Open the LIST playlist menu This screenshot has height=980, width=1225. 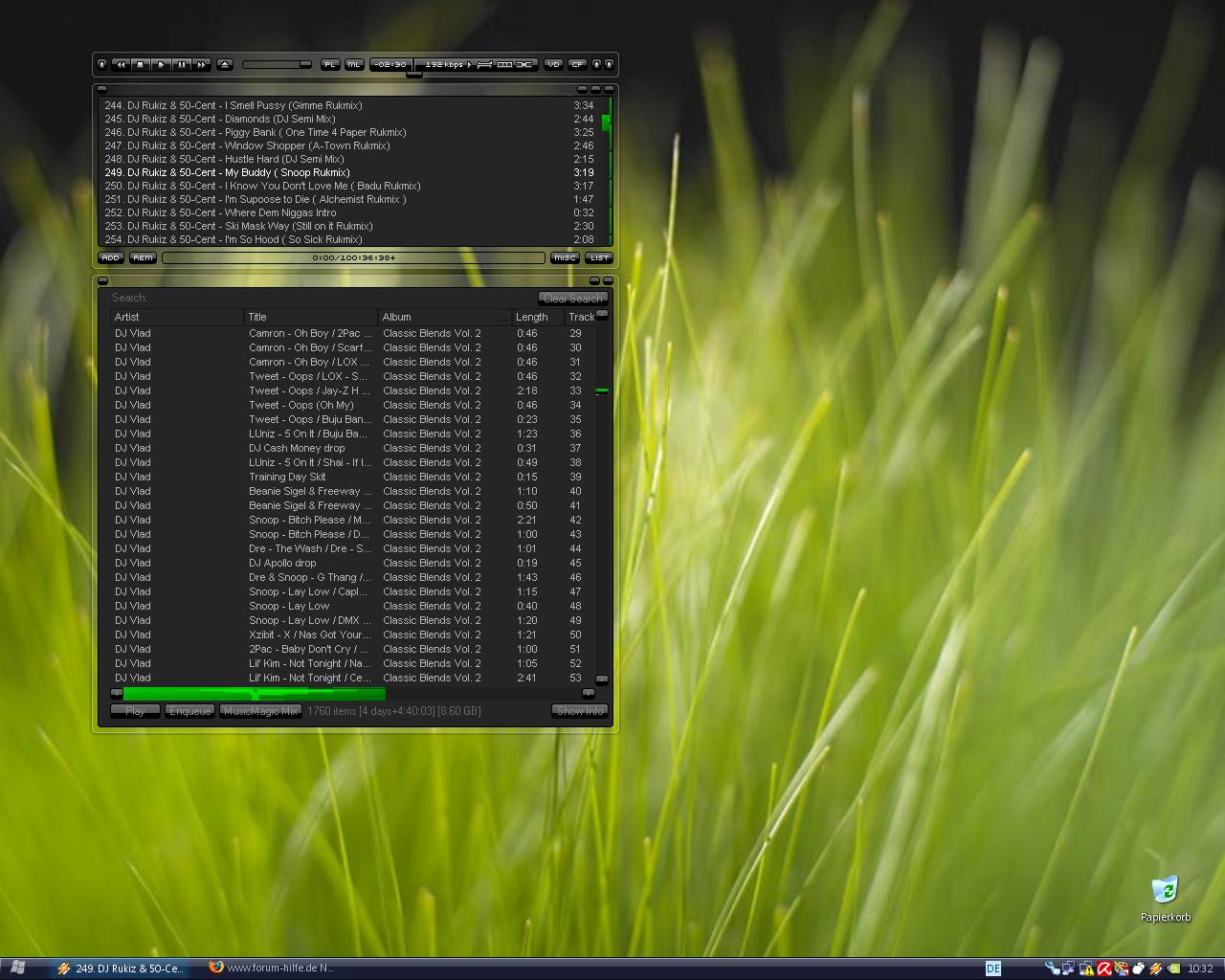tap(599, 257)
